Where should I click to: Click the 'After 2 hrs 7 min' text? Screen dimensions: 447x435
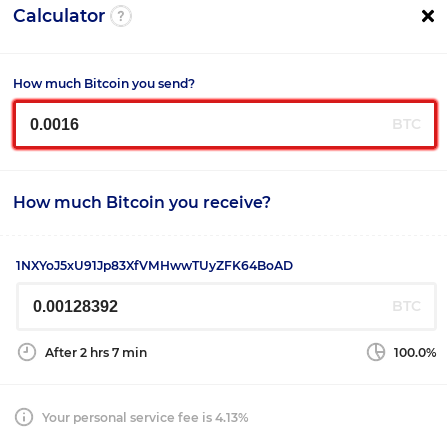pyautogui.click(x=96, y=353)
